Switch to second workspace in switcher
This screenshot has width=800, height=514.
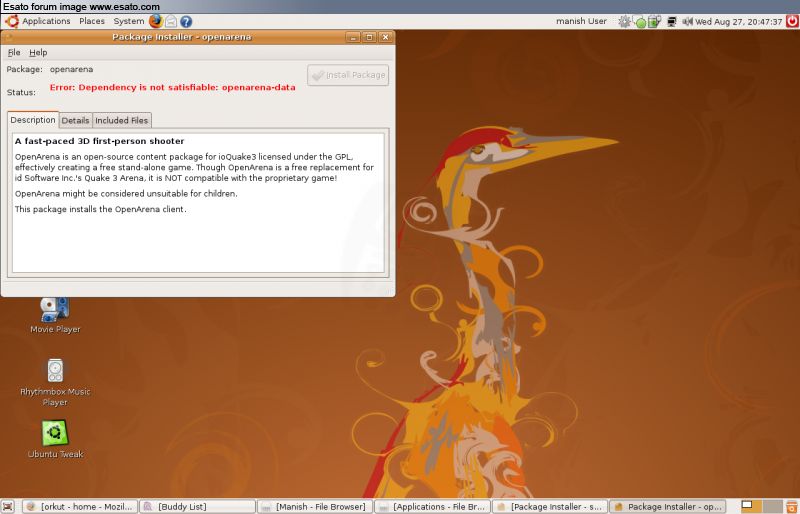(771, 506)
